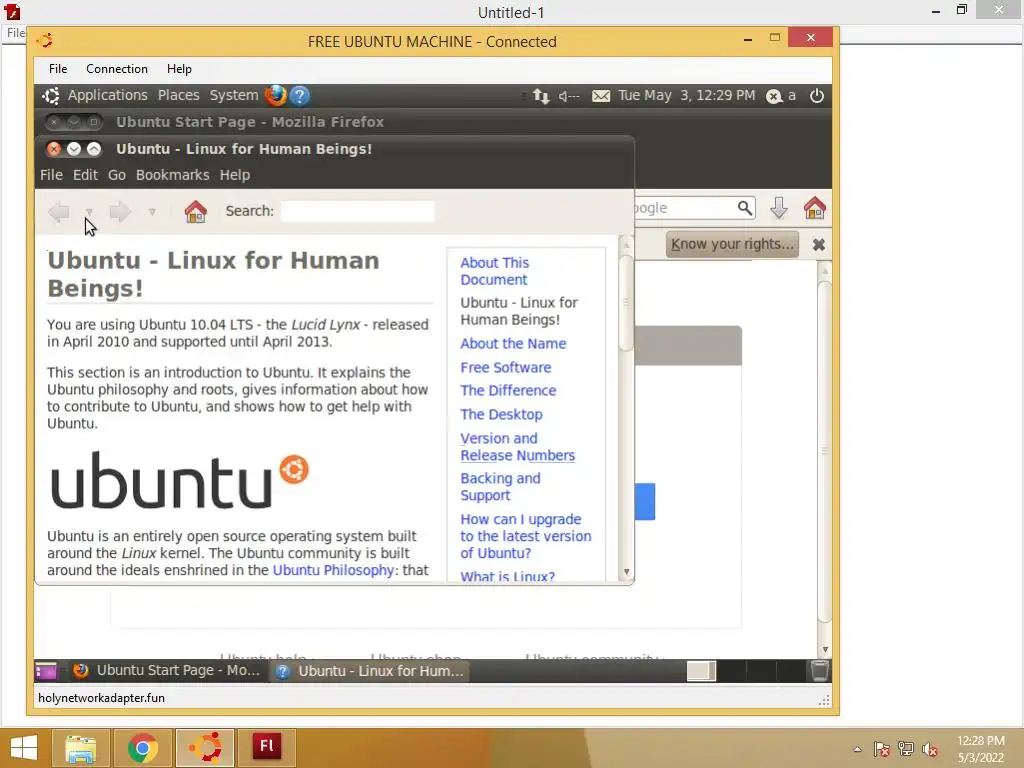Screen dimensions: 1024x768
Task: Open Ubuntu Applications menu
Action: pyautogui.click(x=108, y=95)
